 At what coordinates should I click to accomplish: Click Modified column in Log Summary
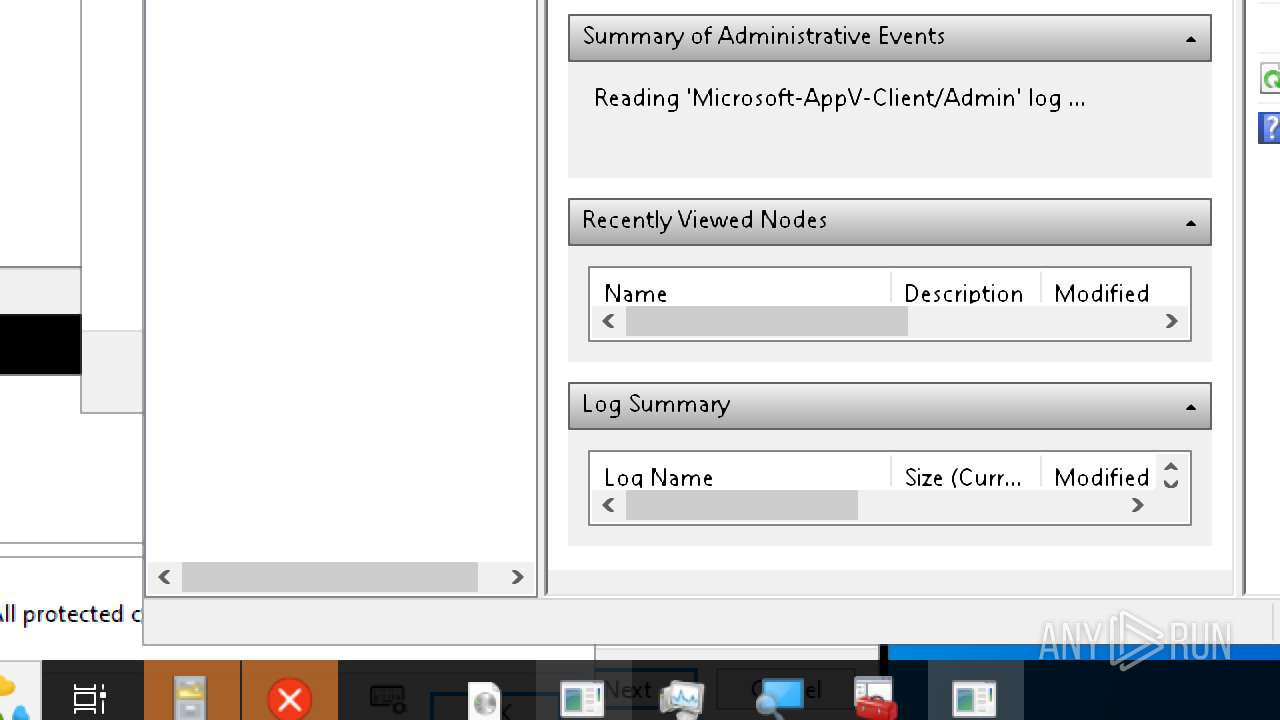tap(1098, 476)
